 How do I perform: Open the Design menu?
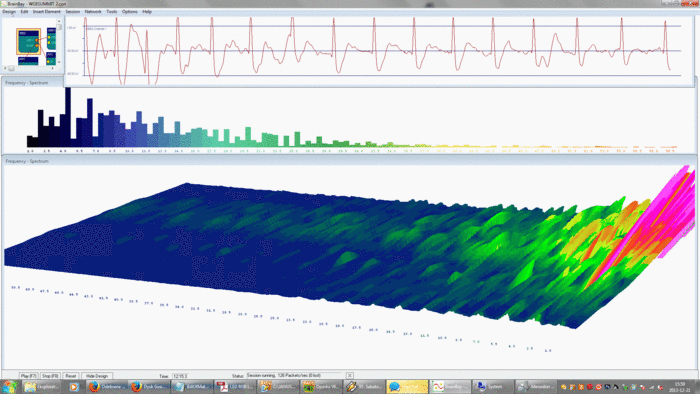9,12
